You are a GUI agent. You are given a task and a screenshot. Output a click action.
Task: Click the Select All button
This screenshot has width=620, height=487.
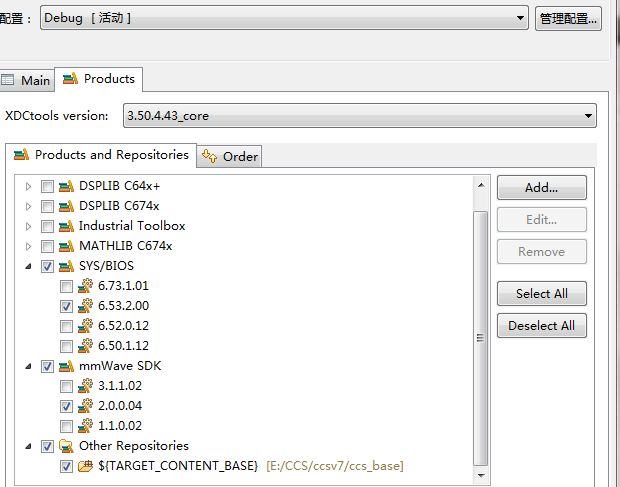click(x=542, y=294)
